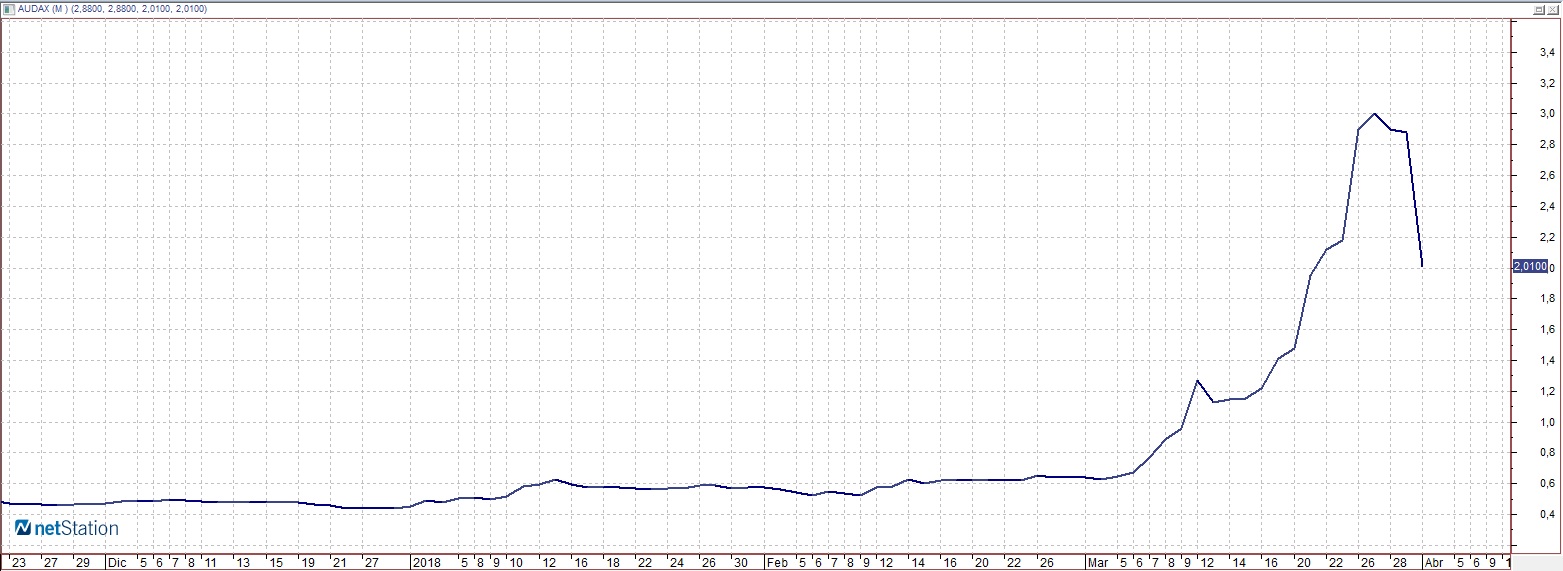Click the 2,0100 current price label
This screenshot has height=571, width=1563.
(1530, 267)
